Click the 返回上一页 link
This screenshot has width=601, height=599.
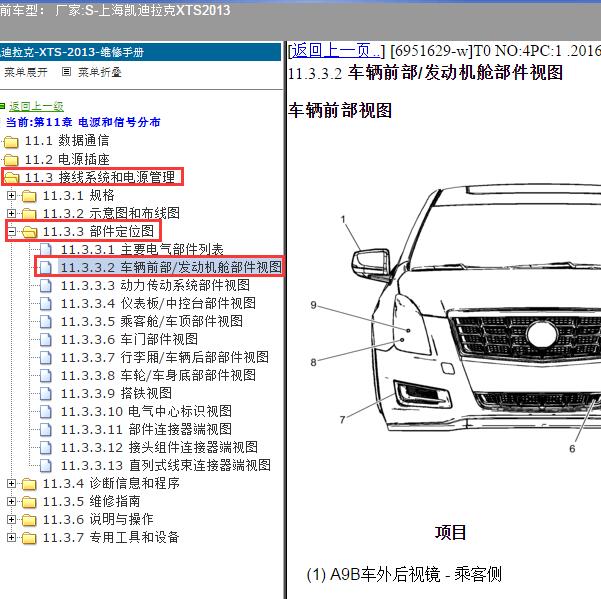pyautogui.click(x=336, y=50)
